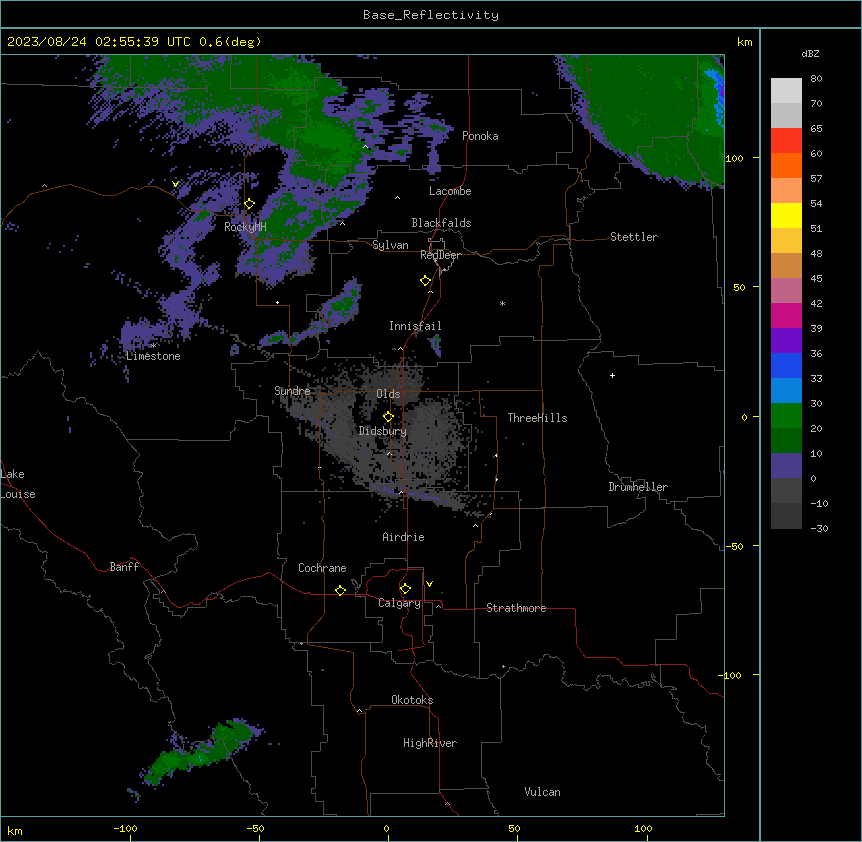
Task: Click the green 30 dBZ legend swatch
Action: 786,416
